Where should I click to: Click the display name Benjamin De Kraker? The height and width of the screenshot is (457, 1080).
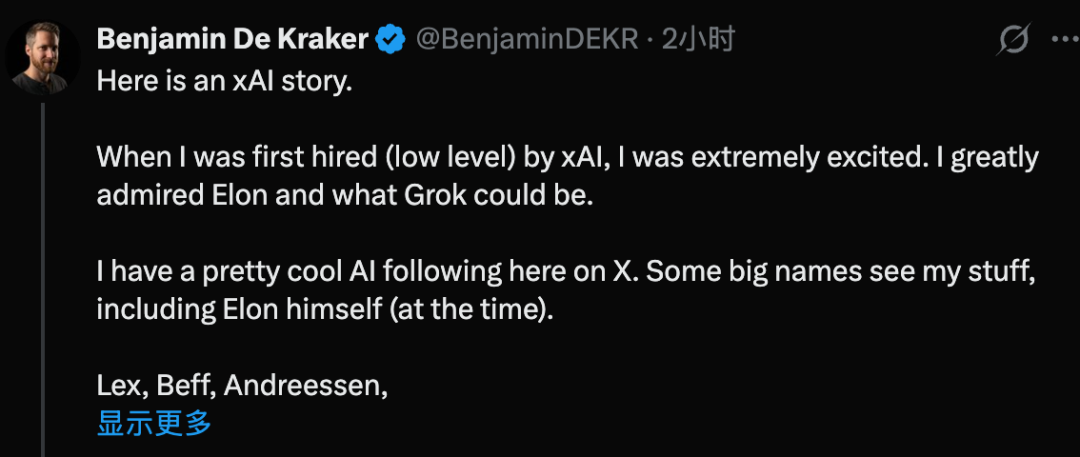pos(232,40)
